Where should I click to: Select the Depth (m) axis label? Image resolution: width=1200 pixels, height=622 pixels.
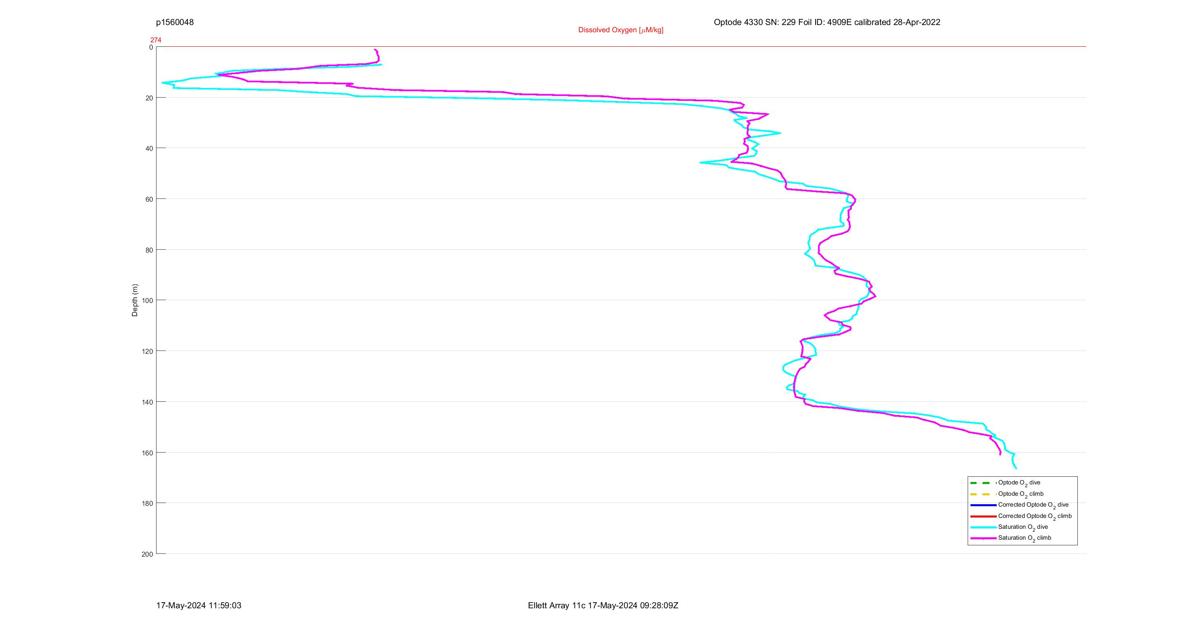pyautogui.click(x=135, y=300)
